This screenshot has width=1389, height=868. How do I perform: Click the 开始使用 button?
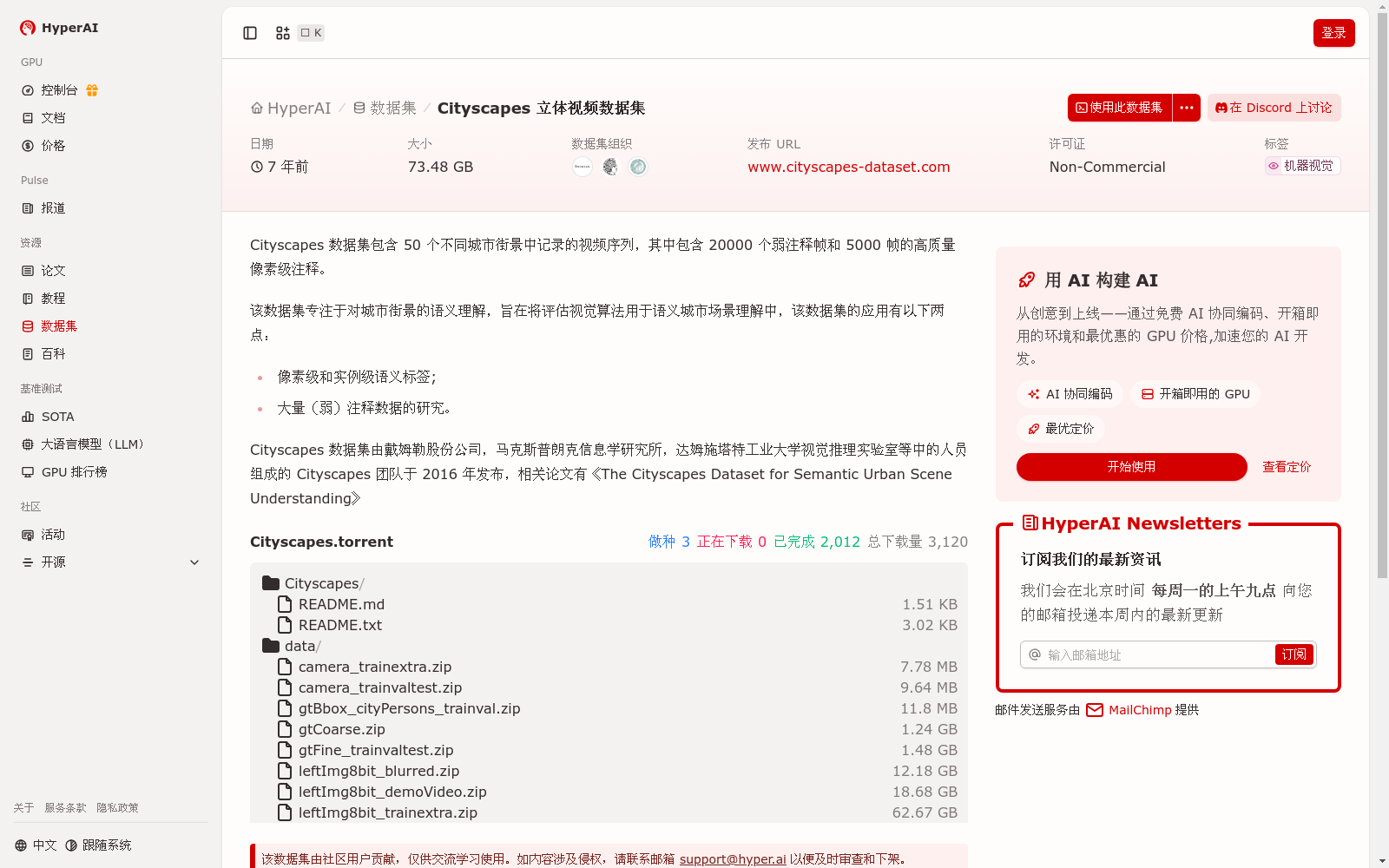[1131, 467]
